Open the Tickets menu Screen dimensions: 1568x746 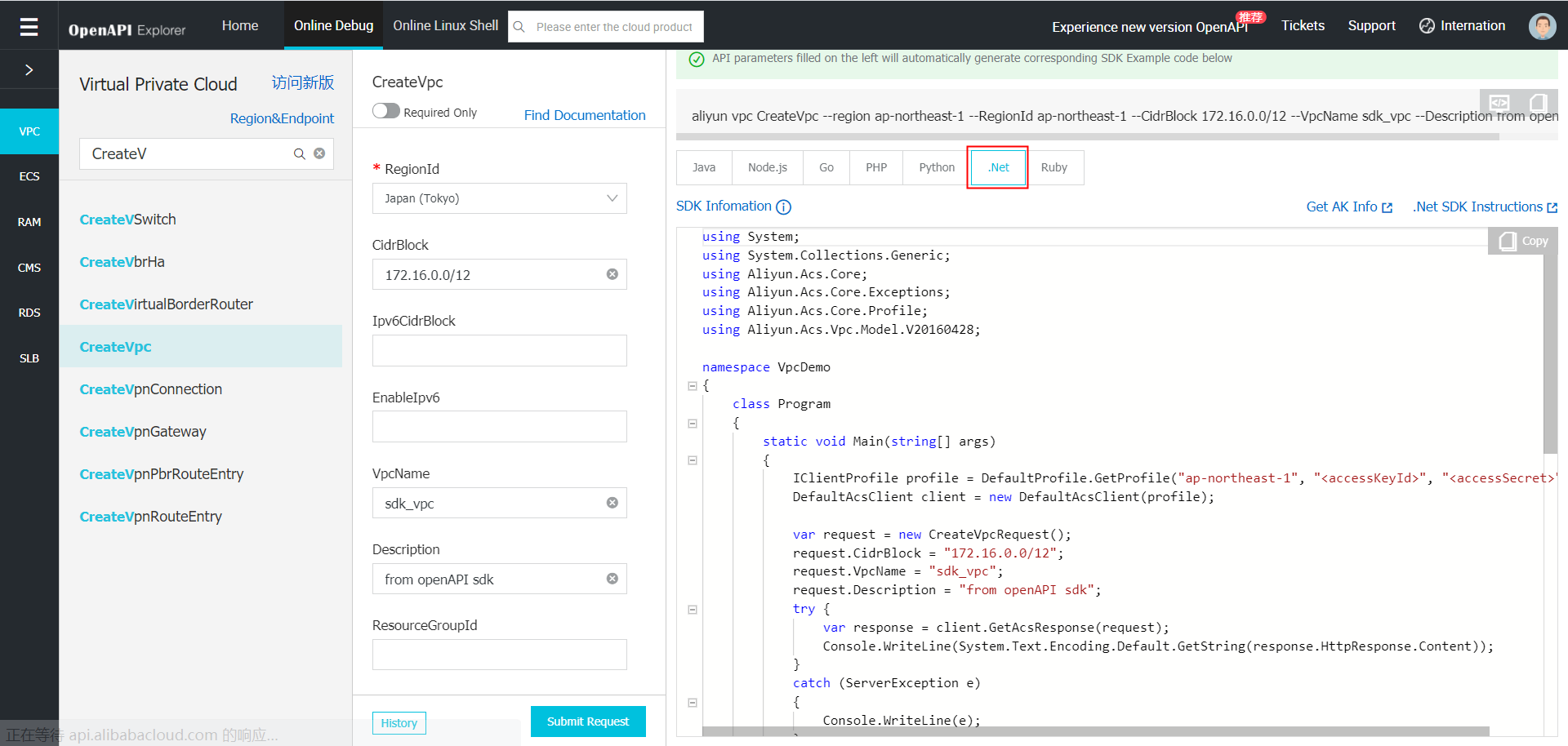click(1303, 25)
